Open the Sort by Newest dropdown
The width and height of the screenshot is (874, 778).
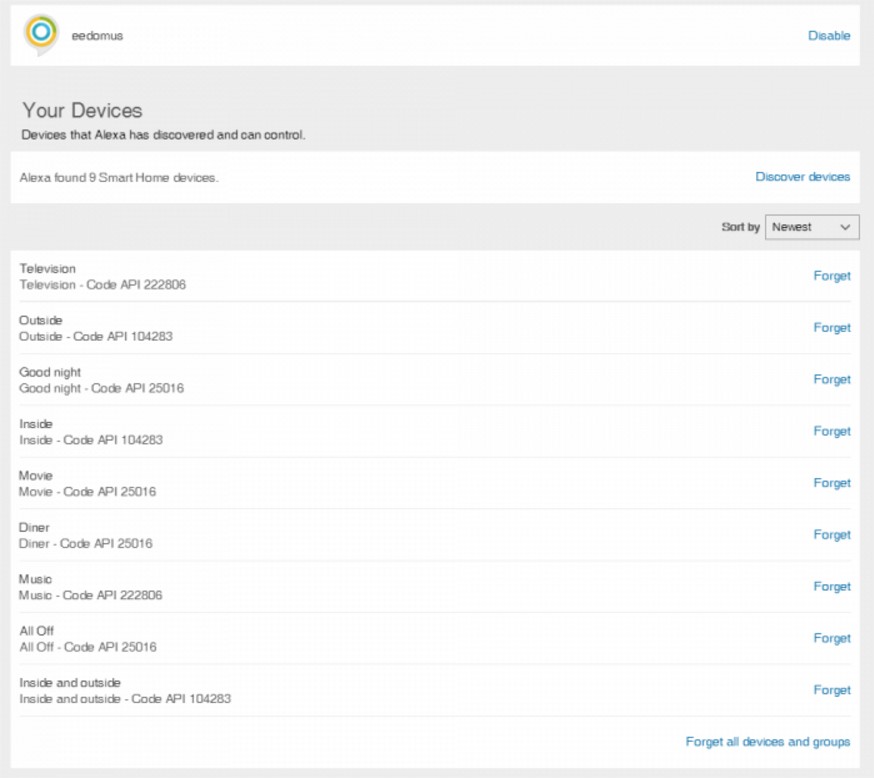(812, 227)
